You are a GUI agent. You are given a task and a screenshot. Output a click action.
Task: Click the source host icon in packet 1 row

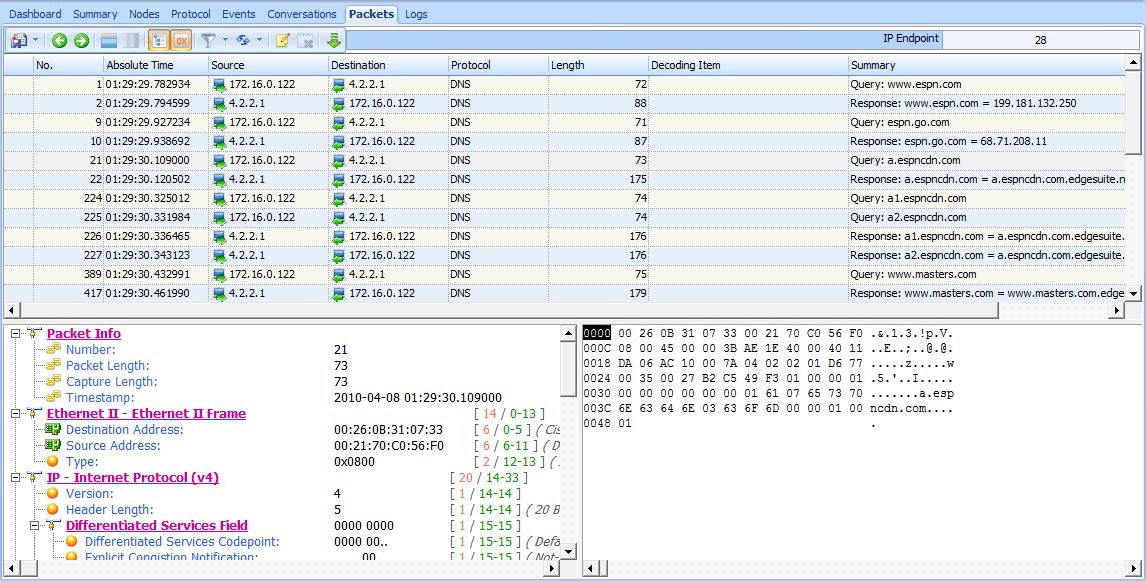point(219,85)
